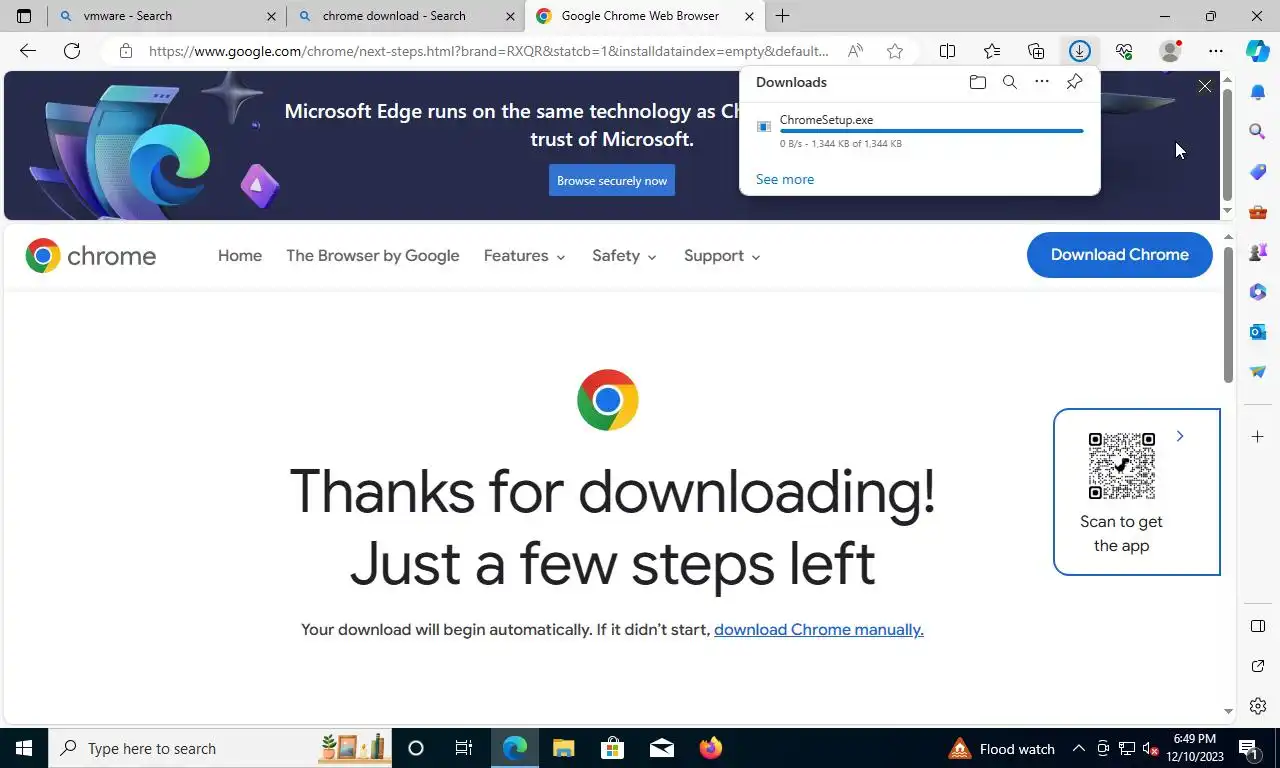Open sidebar Search icon
The image size is (1280, 768).
click(x=1258, y=131)
